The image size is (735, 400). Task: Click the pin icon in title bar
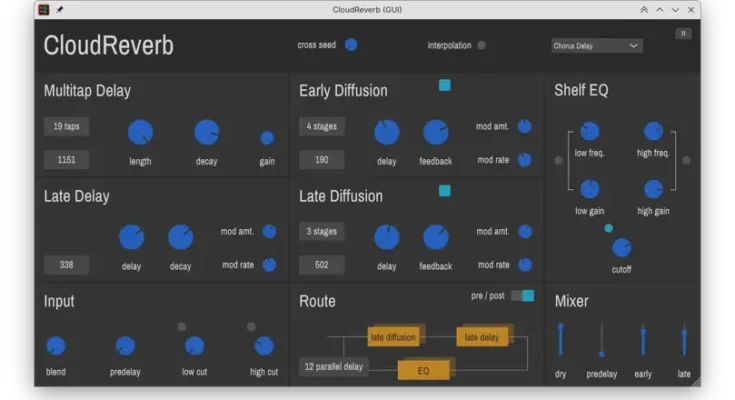[x=60, y=9]
